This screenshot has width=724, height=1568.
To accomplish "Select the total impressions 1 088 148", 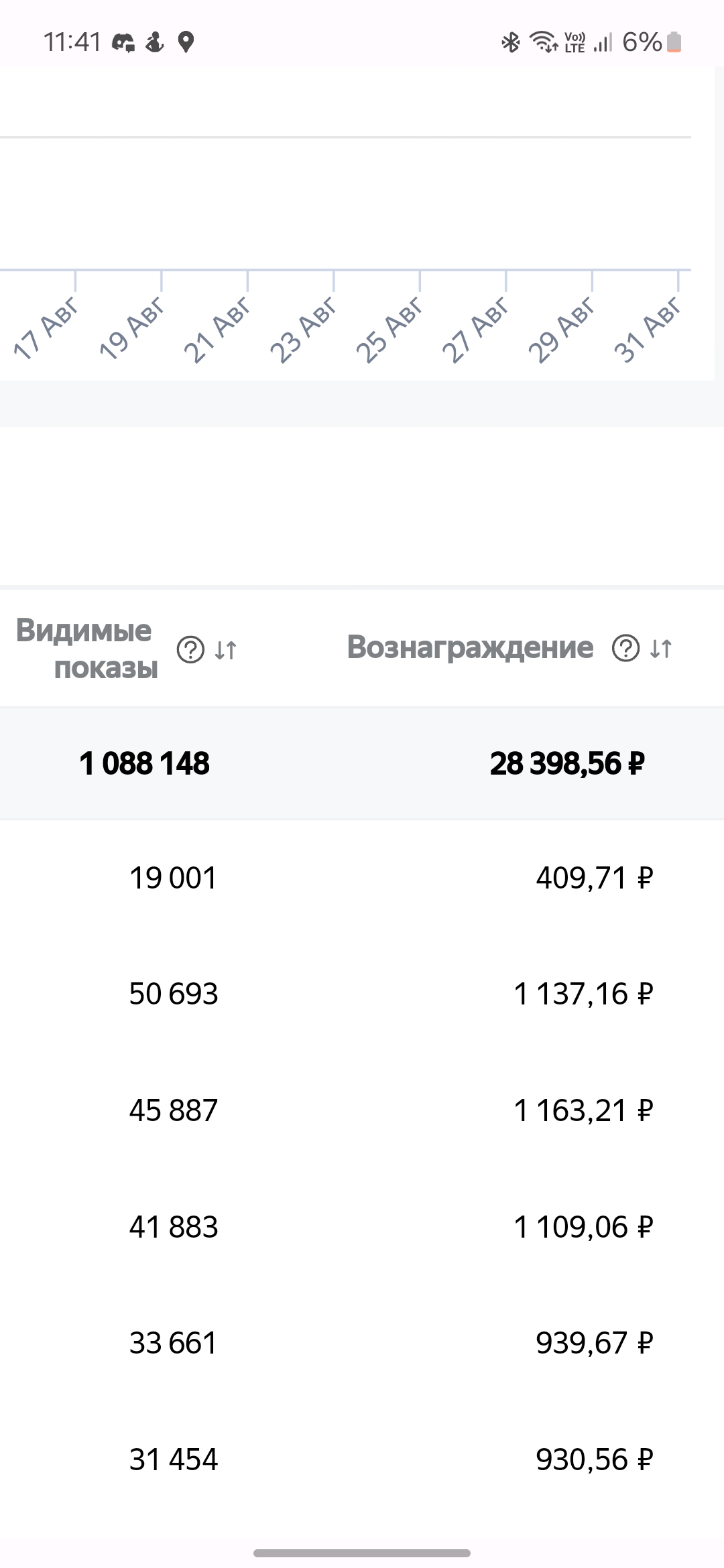I will (x=144, y=763).
